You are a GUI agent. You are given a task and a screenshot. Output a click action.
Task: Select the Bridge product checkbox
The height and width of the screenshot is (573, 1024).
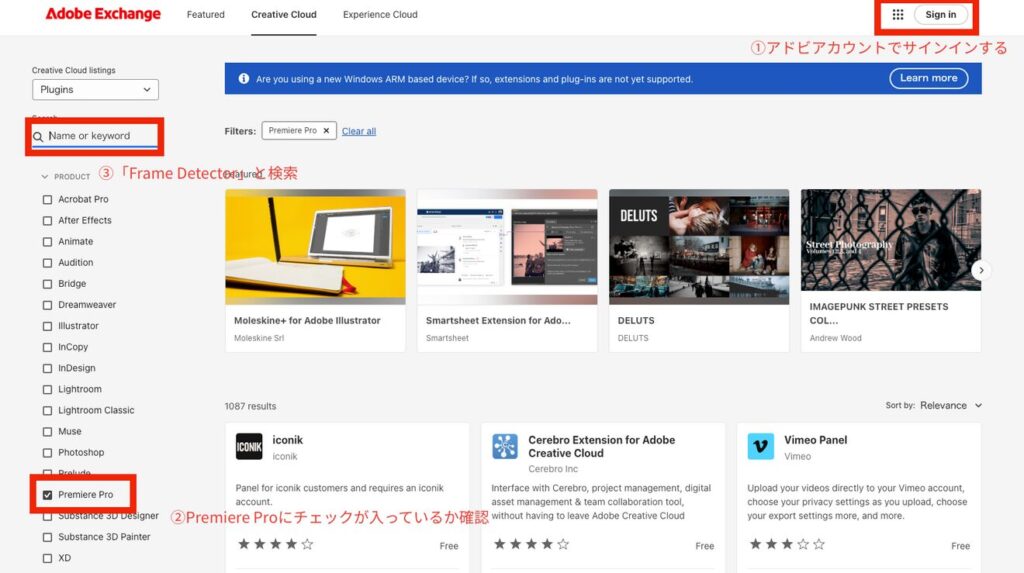point(47,284)
